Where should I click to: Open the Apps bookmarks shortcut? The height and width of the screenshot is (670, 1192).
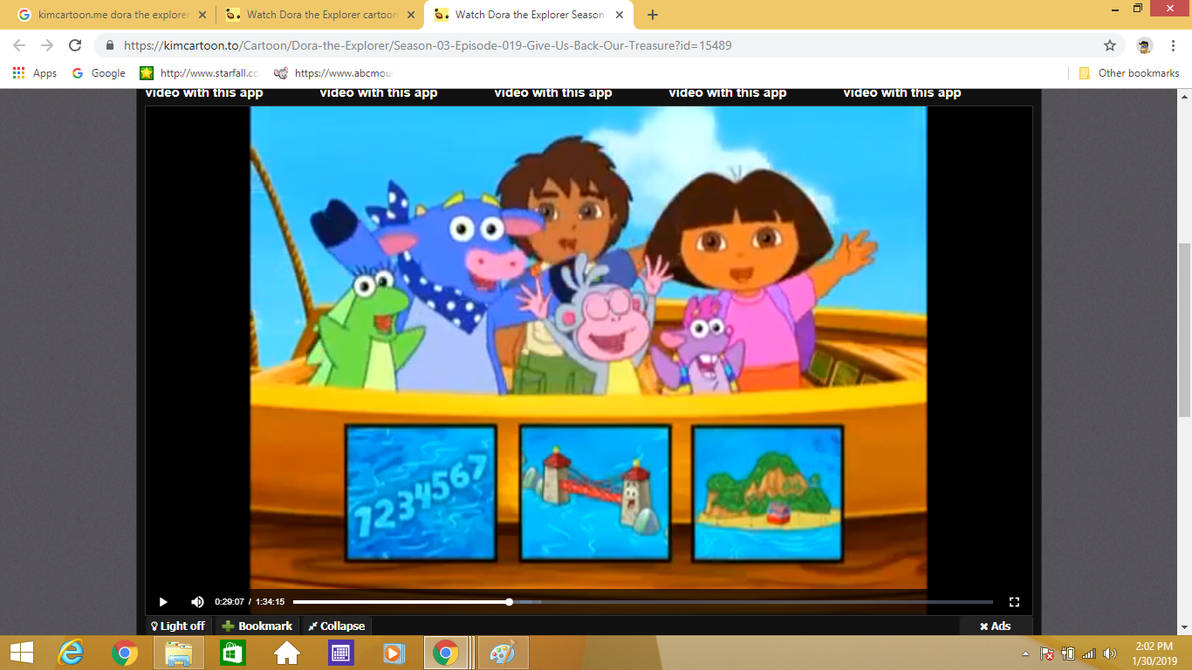coord(34,73)
